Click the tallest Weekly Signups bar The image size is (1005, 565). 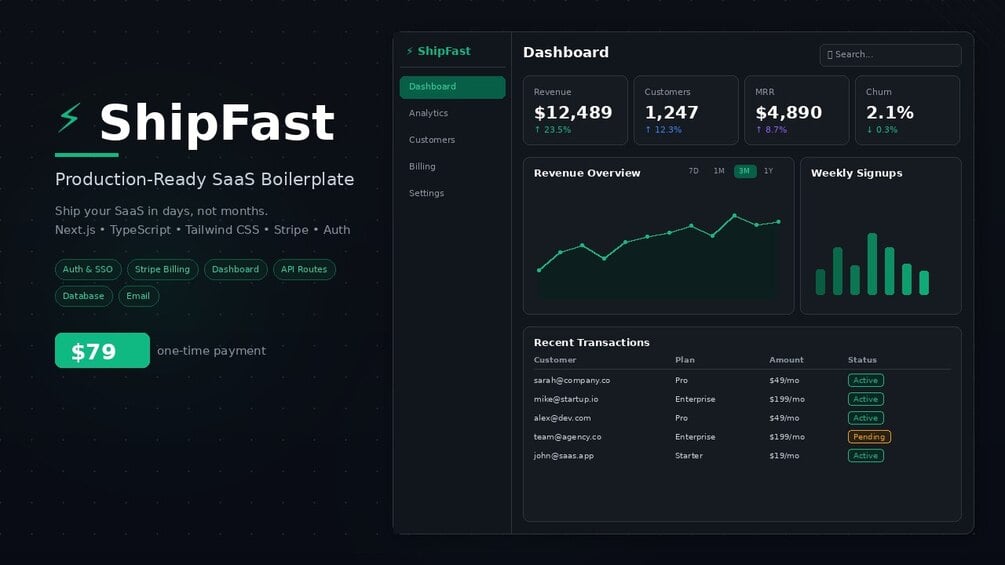tap(872, 264)
